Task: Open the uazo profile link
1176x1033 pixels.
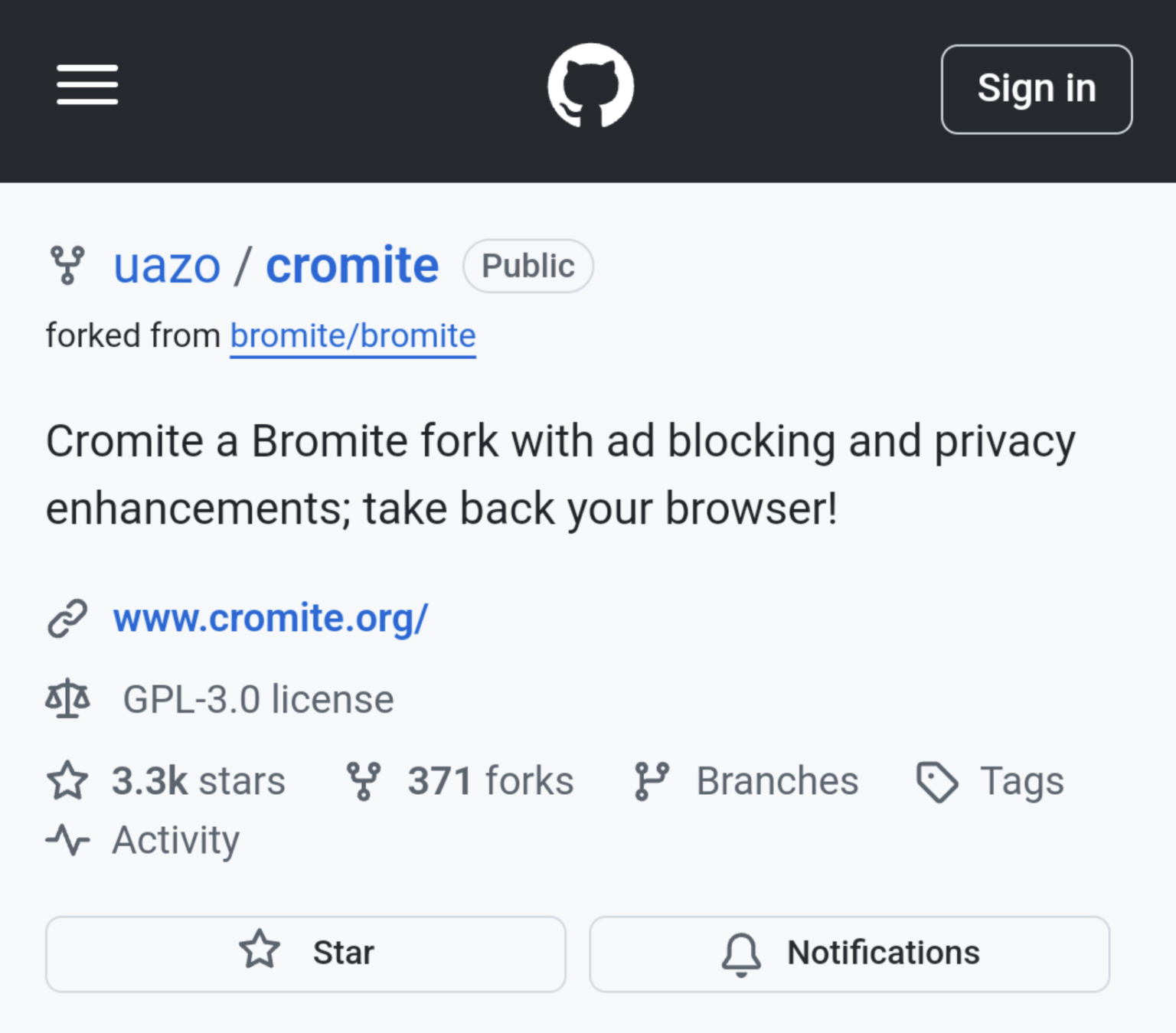Action: (166, 266)
